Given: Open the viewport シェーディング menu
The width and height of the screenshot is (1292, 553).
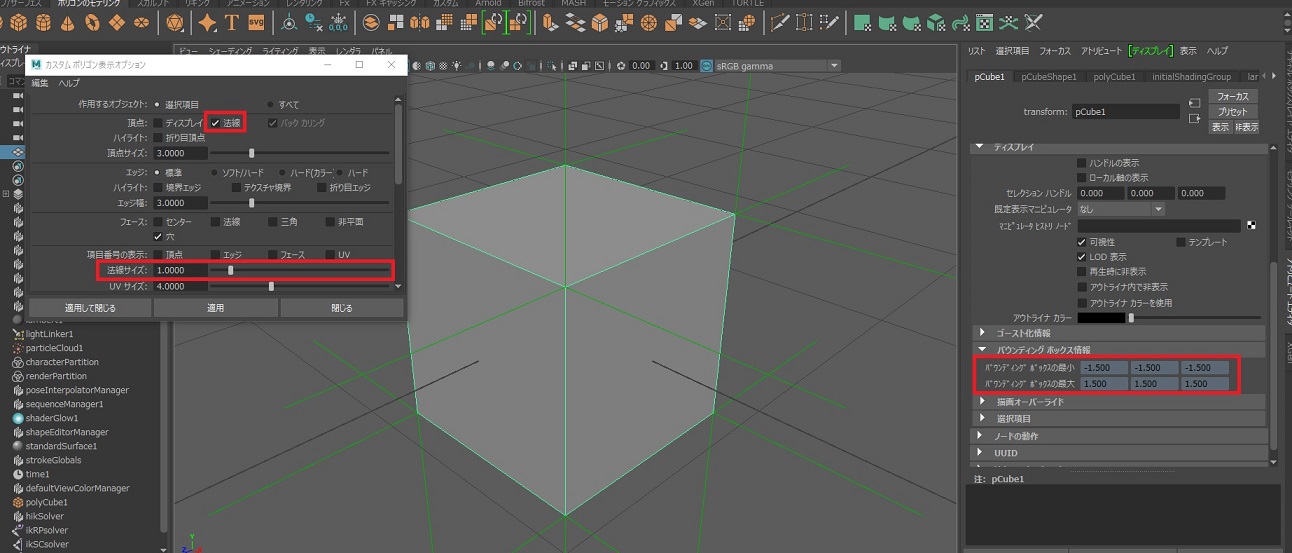Looking at the screenshot, I should (x=230, y=50).
